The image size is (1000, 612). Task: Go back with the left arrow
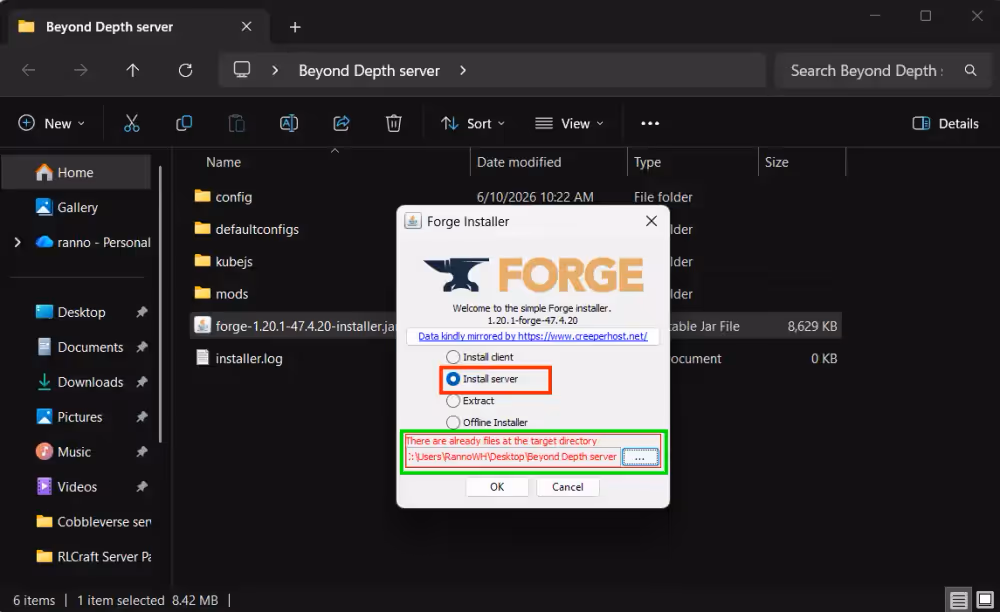29,70
